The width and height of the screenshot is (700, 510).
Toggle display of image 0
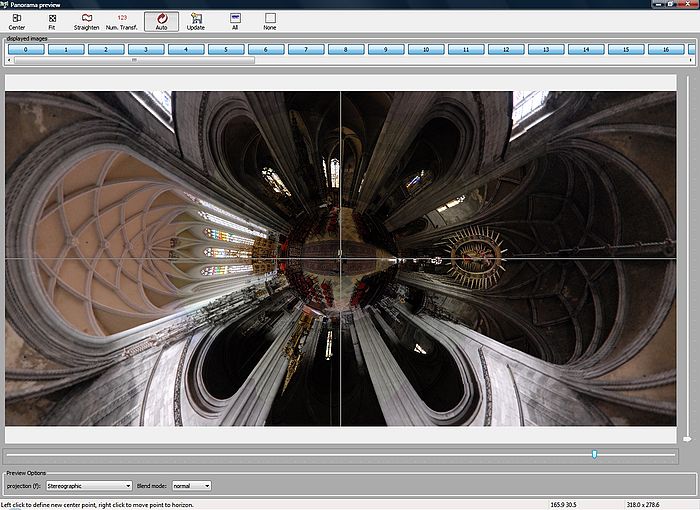(25, 49)
